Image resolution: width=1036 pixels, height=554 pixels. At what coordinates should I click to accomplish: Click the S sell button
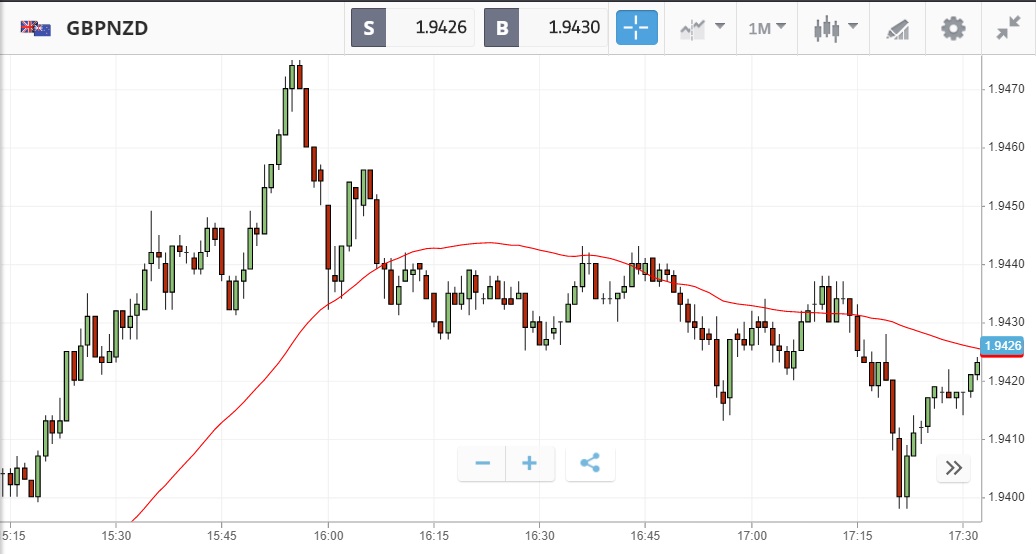point(369,28)
